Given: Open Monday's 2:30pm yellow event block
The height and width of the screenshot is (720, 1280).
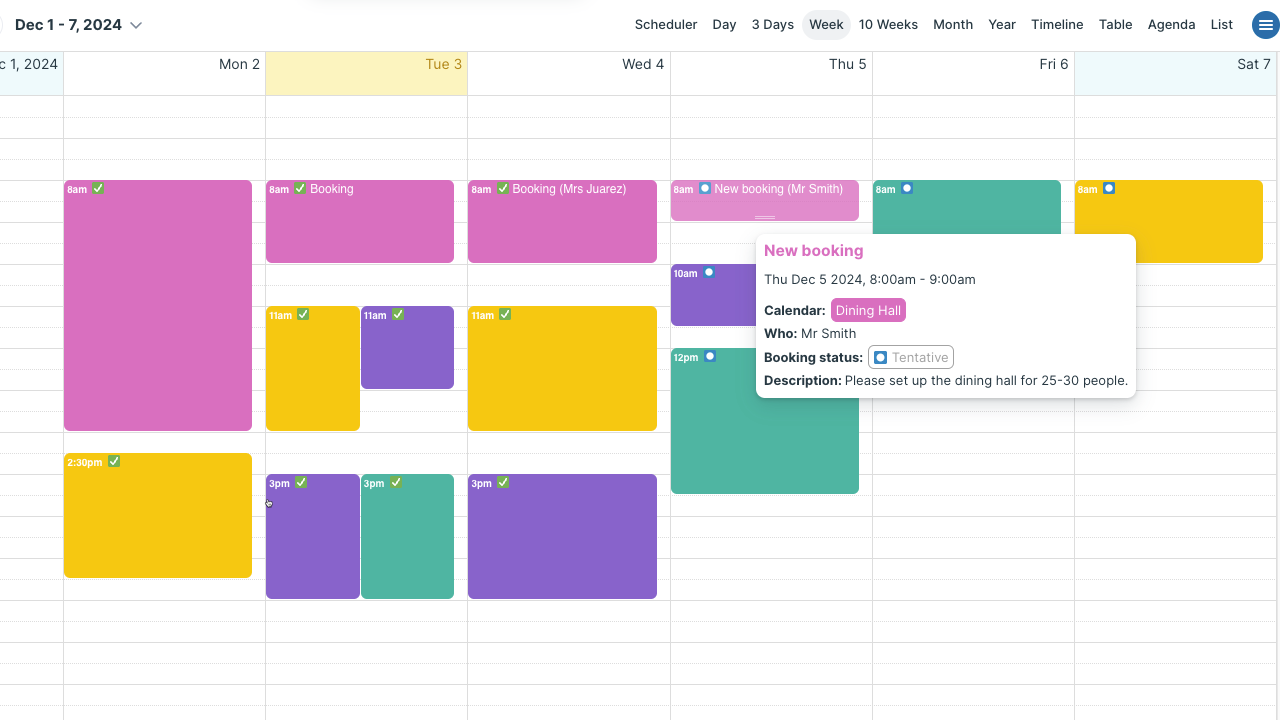Looking at the screenshot, I should pos(158,515).
